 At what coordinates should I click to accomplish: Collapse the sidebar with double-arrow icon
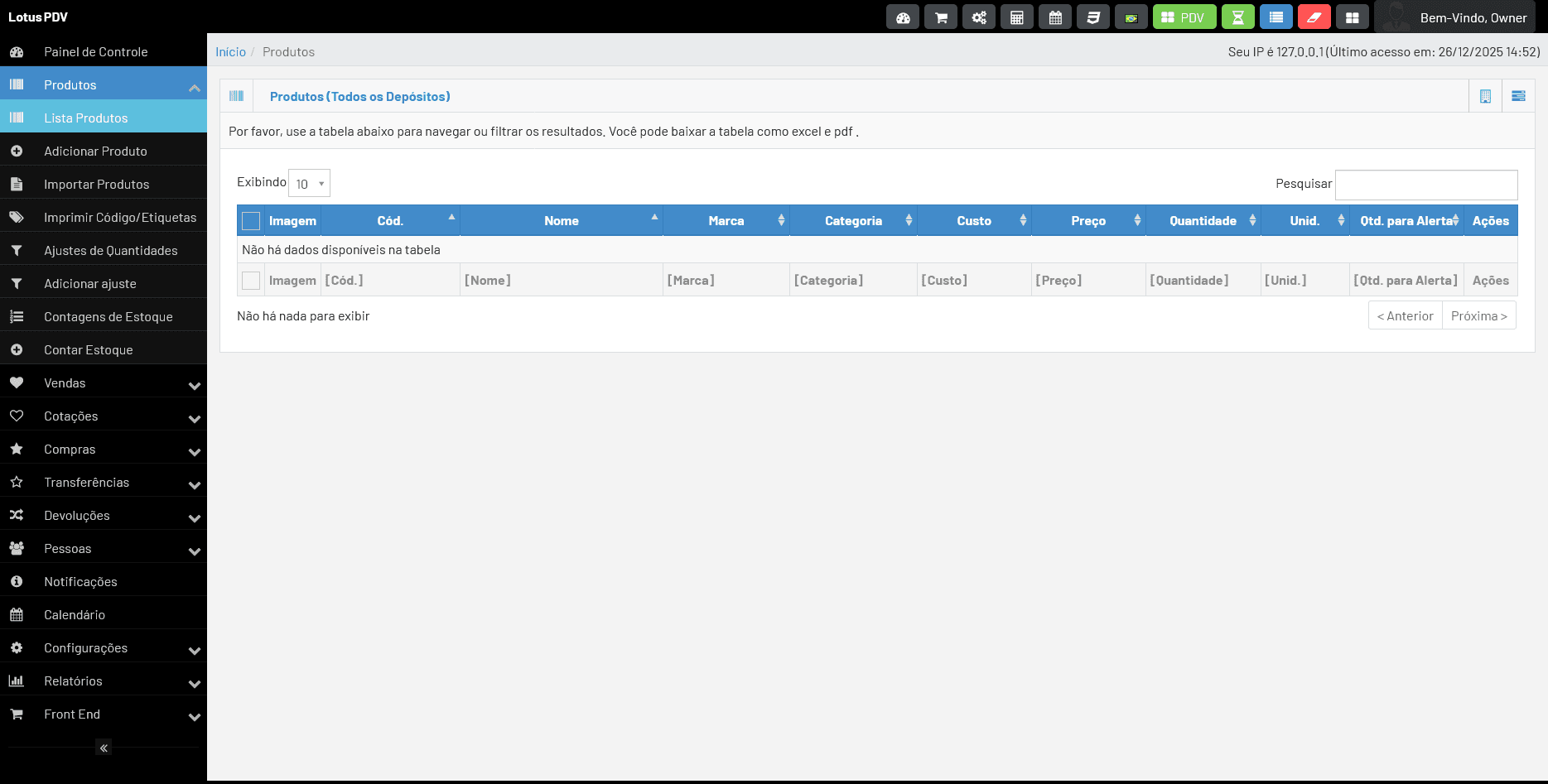point(104,748)
